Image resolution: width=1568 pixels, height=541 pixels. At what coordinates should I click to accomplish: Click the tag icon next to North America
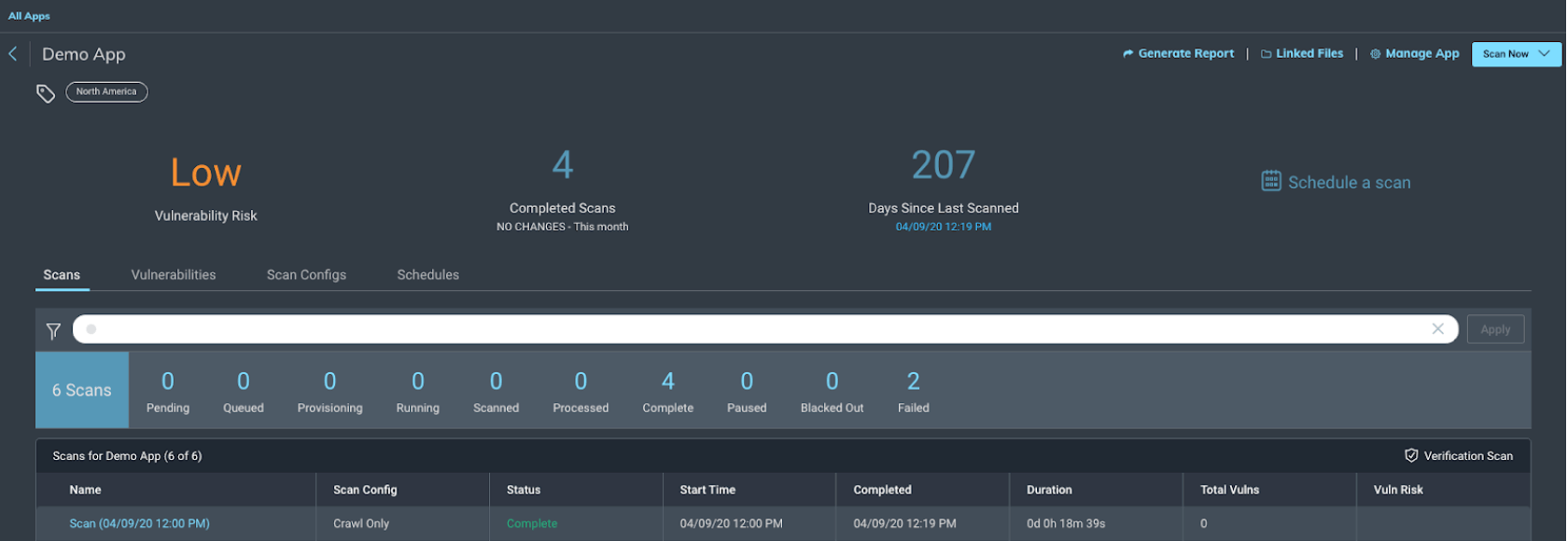click(x=46, y=93)
